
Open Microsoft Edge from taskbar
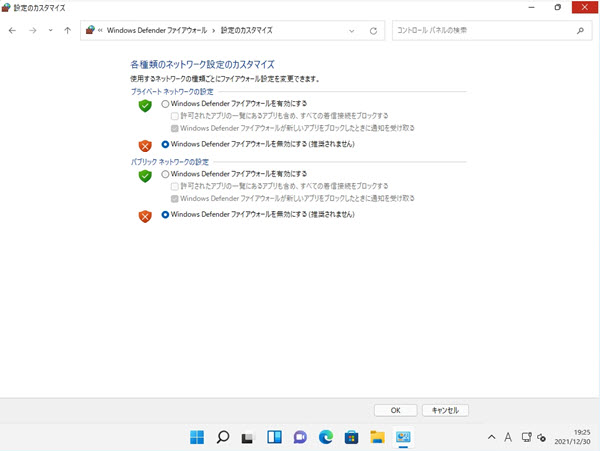[326, 437]
